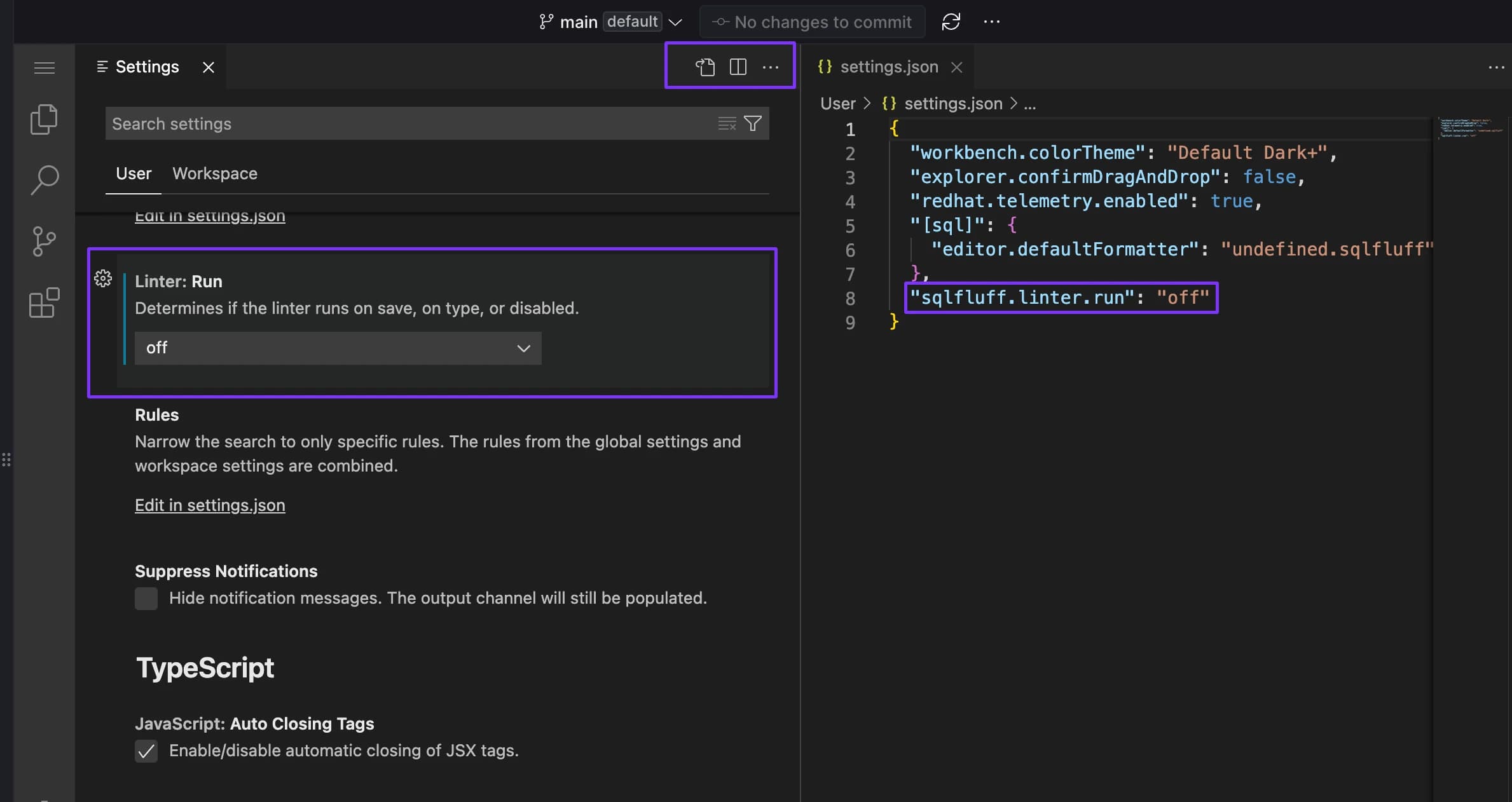Image resolution: width=1512 pixels, height=802 pixels.
Task: Click the "off" value on line 8
Action: tap(1183, 297)
